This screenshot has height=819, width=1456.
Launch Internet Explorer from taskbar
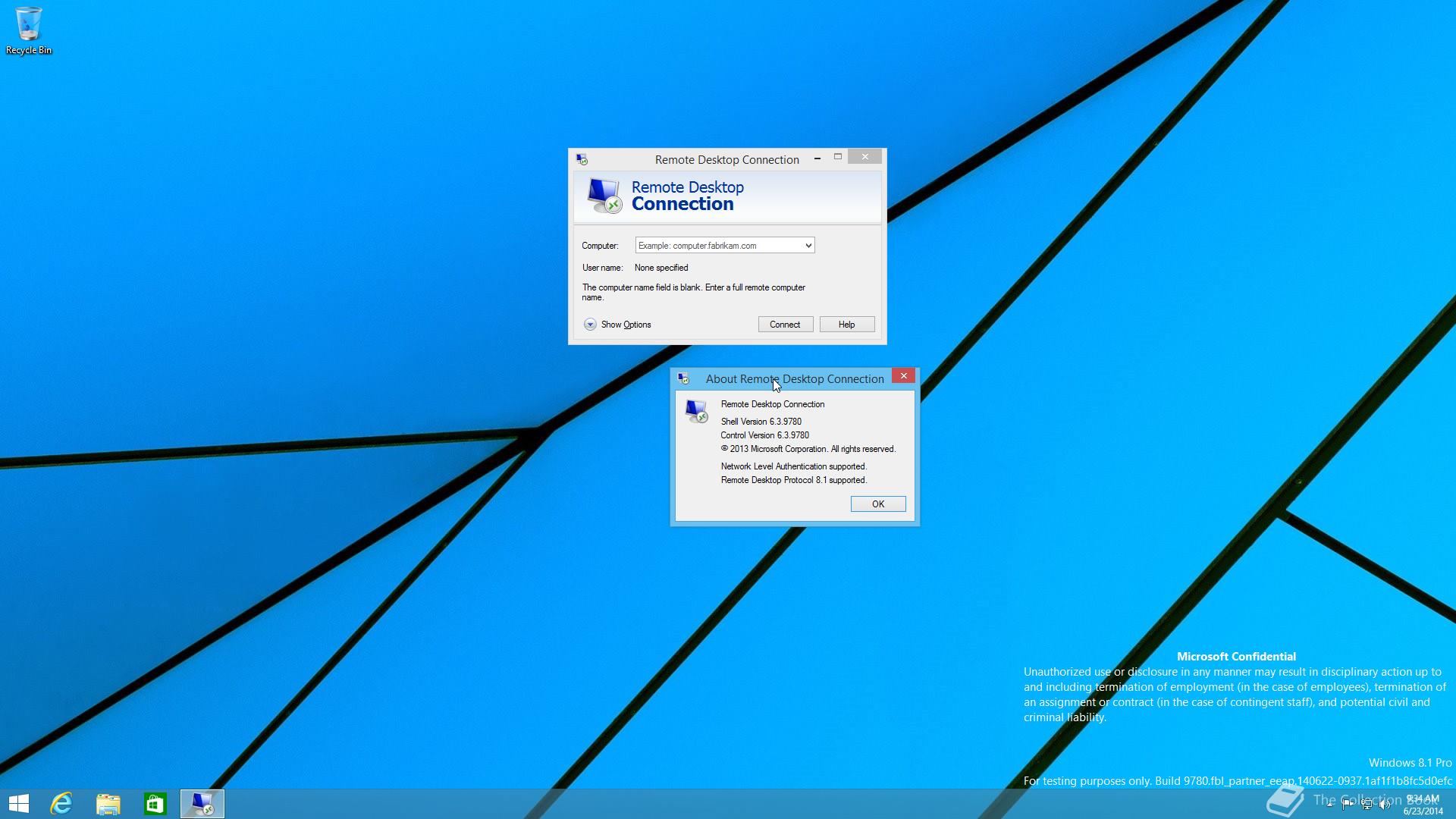[x=61, y=804]
